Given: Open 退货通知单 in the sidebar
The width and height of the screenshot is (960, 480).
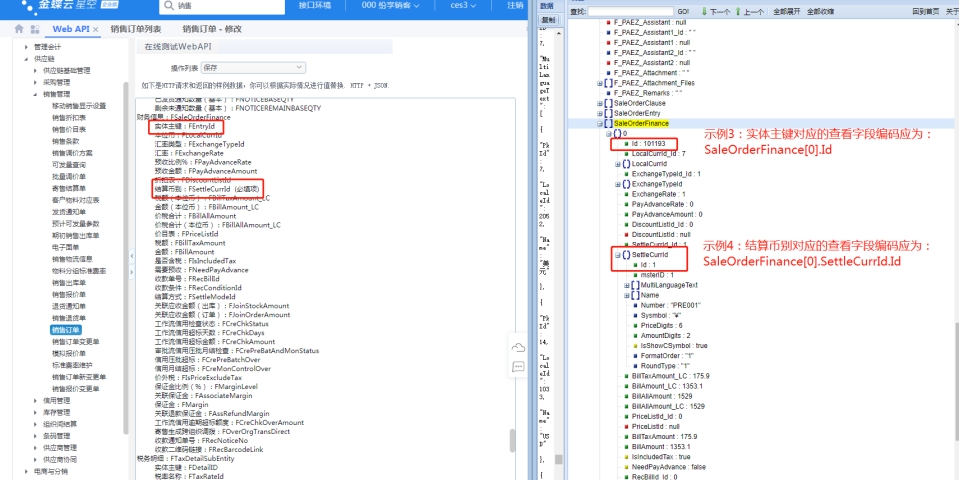Looking at the screenshot, I should [x=69, y=306].
